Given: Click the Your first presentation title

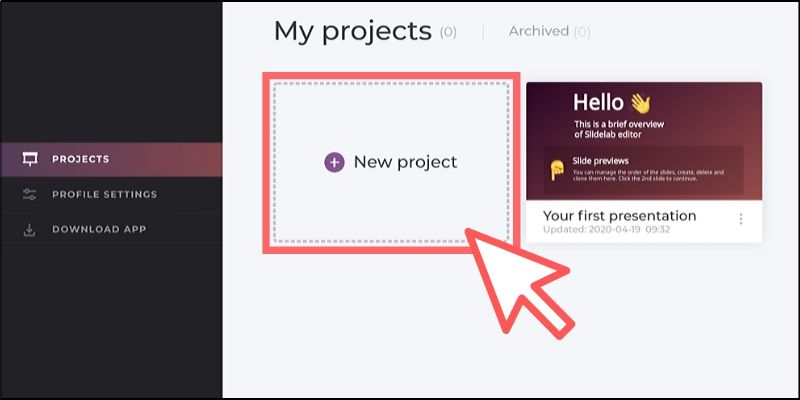Looking at the screenshot, I should pos(619,216).
